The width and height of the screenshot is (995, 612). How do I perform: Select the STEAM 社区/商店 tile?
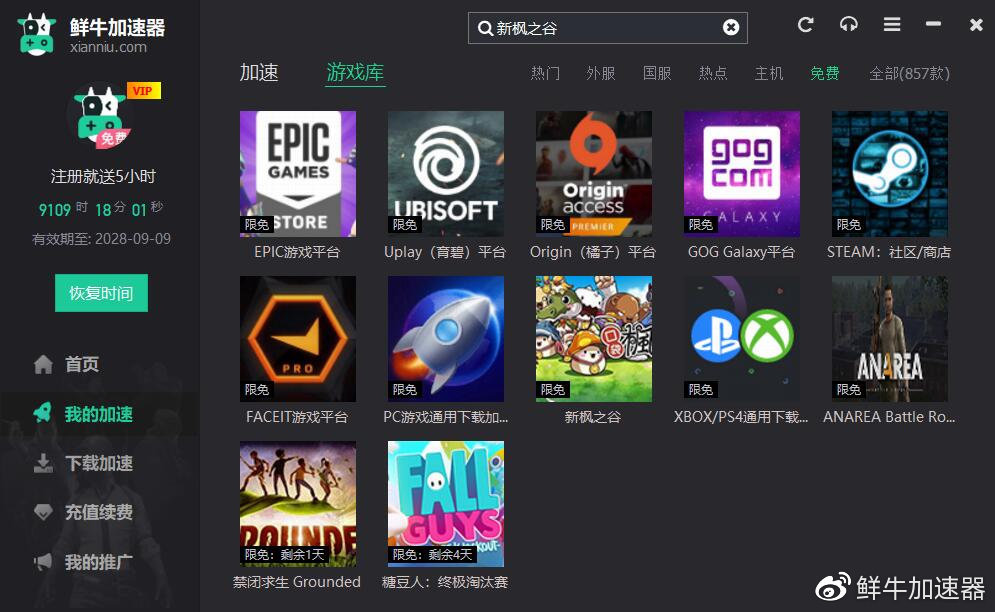pos(890,174)
